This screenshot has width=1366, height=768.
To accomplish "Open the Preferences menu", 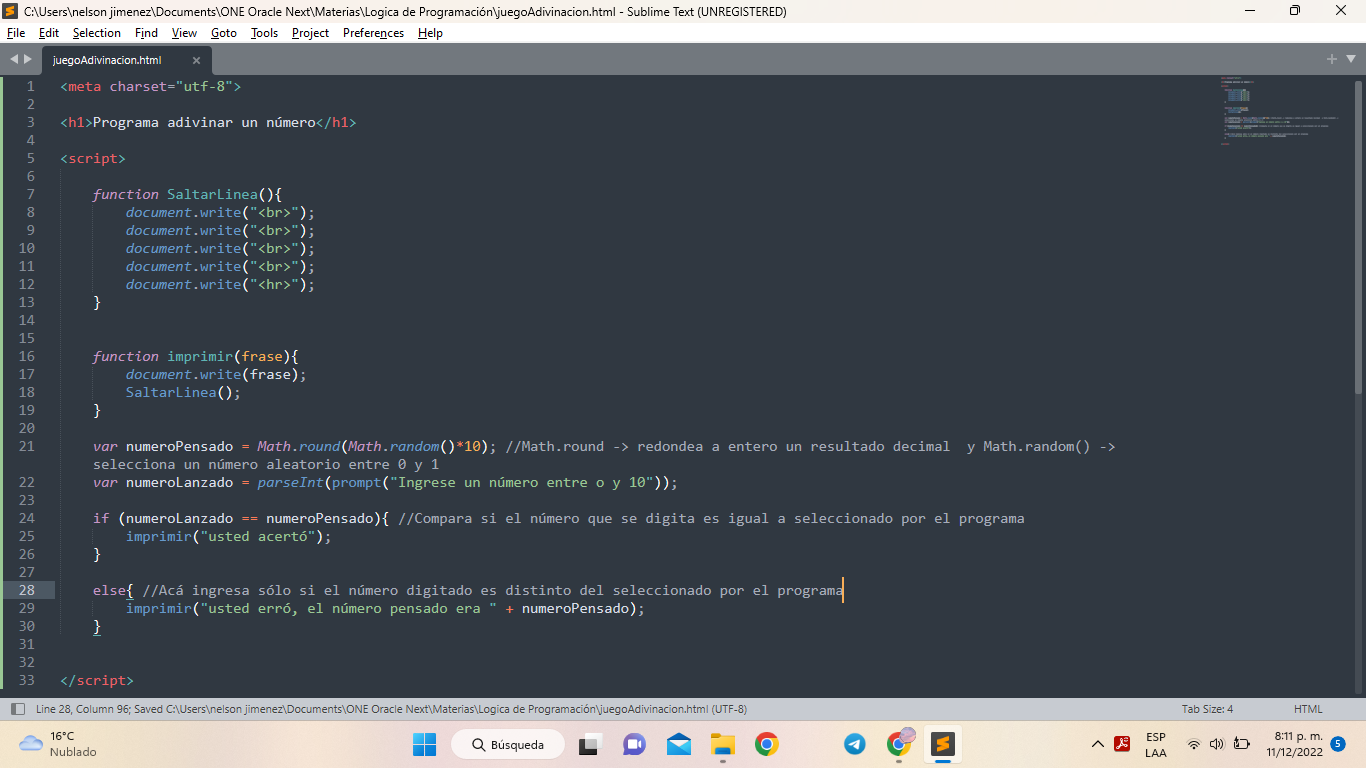I will click(373, 33).
